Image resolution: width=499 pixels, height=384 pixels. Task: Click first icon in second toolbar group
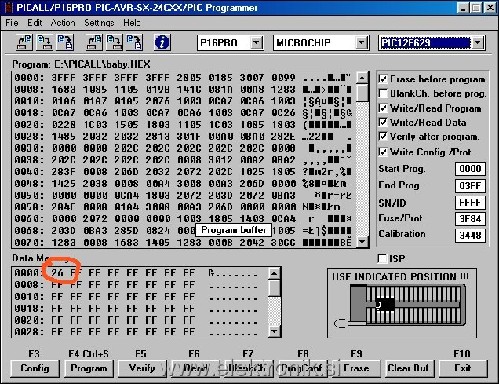(x=94, y=43)
